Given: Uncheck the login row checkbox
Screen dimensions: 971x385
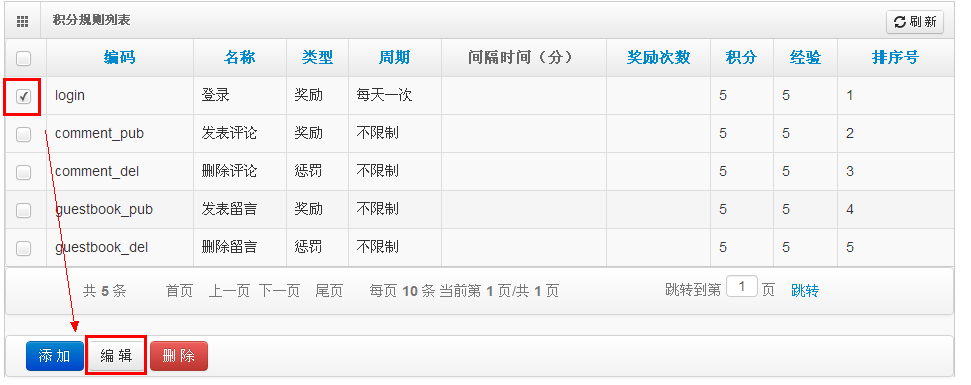Looking at the screenshot, I should 24,96.
